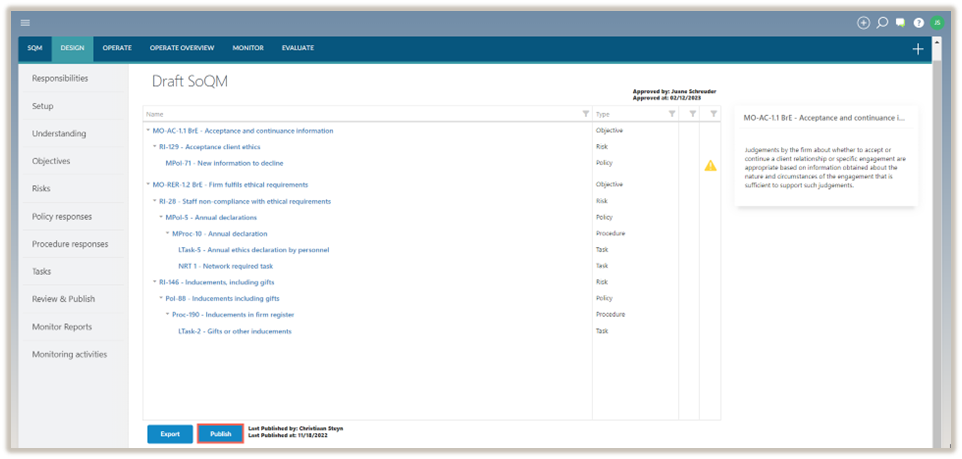The image size is (962, 459).
Task: Click the circled plus icon in header
Action: click(864, 22)
